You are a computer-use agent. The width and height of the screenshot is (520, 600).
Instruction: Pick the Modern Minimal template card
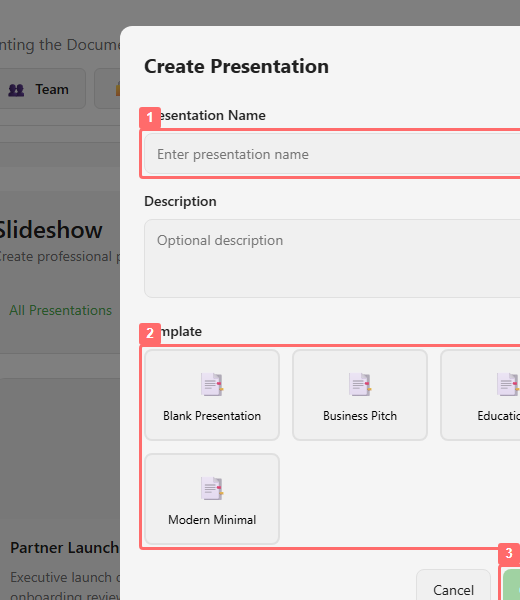[x=212, y=499]
